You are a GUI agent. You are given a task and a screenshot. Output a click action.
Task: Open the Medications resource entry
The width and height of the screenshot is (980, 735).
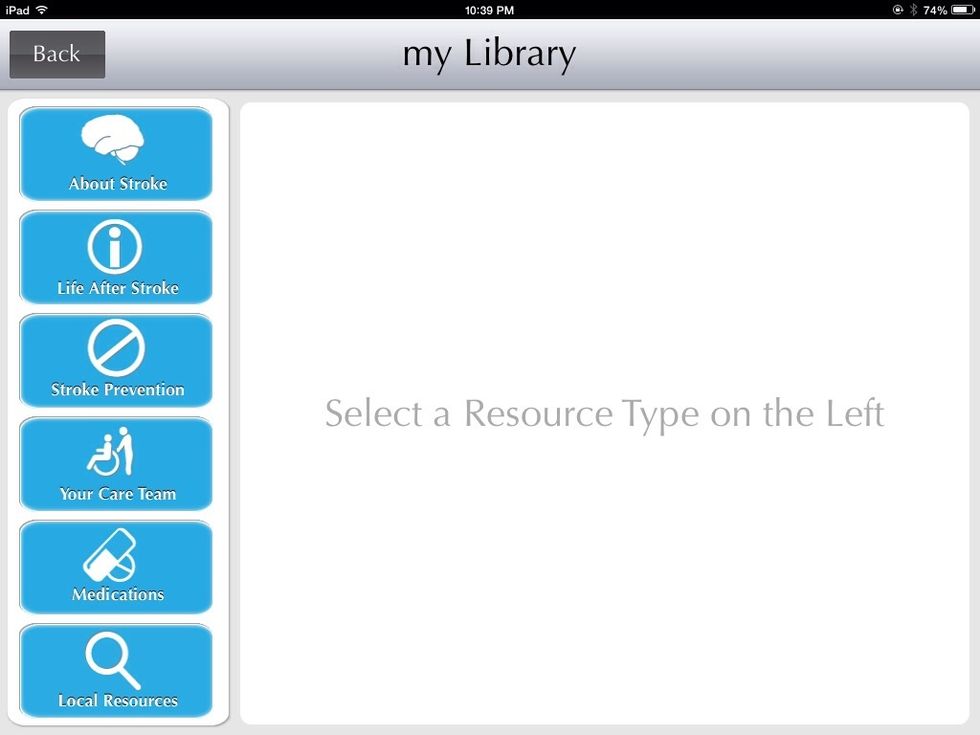(115, 568)
